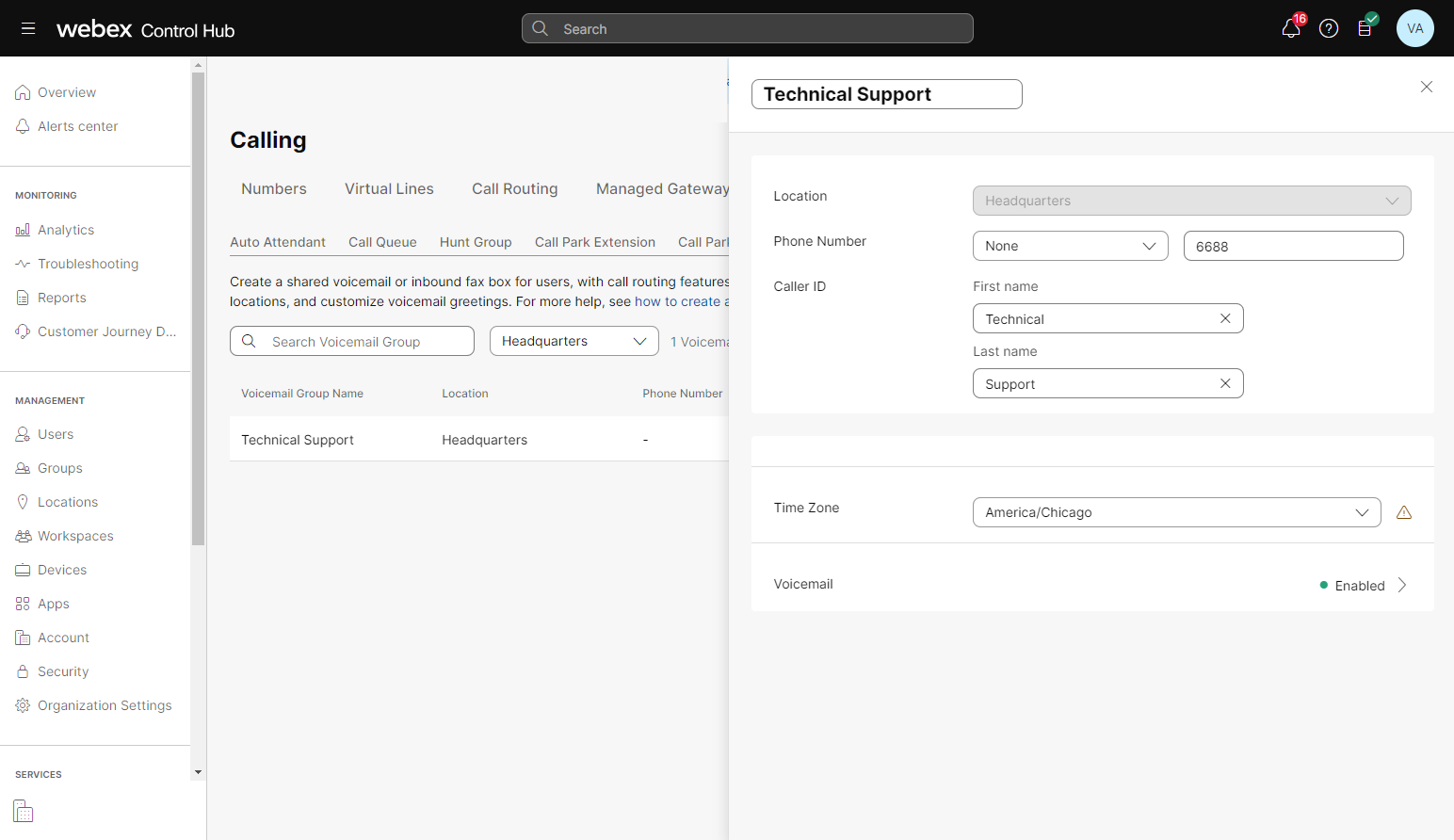
Task: Open the tasks clipboard icon
Action: pos(1365,28)
